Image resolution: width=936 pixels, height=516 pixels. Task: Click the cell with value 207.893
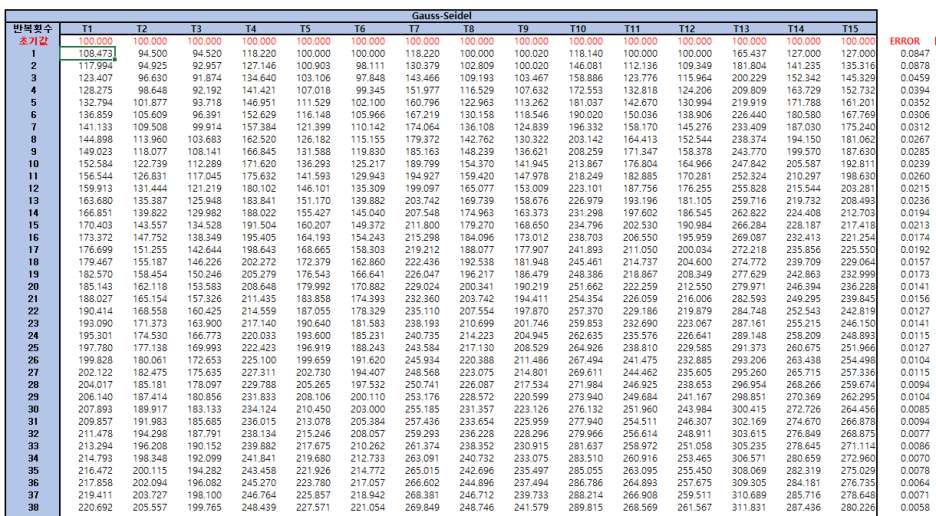click(x=87, y=410)
